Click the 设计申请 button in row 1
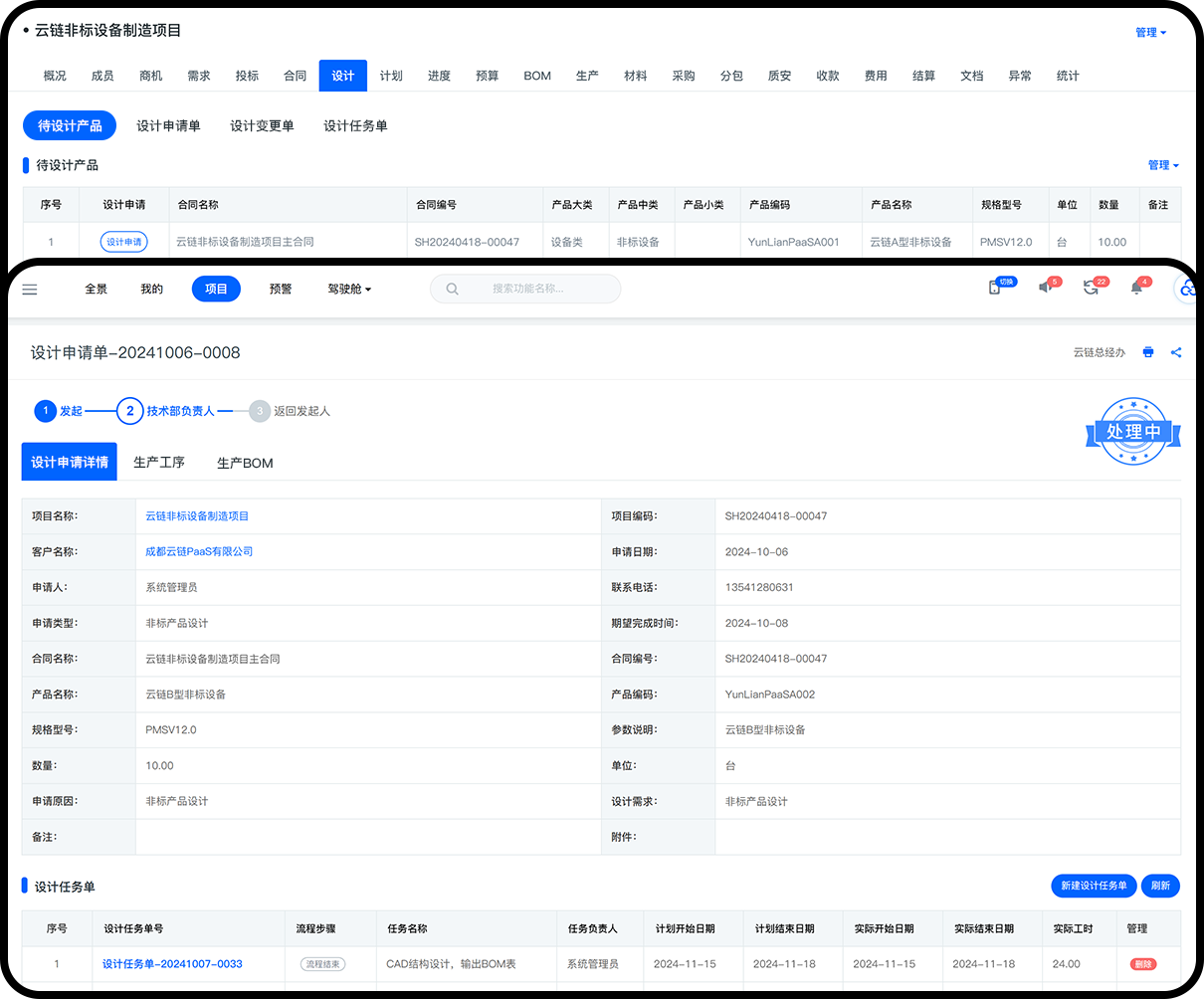The image size is (1204, 999). tap(124, 242)
